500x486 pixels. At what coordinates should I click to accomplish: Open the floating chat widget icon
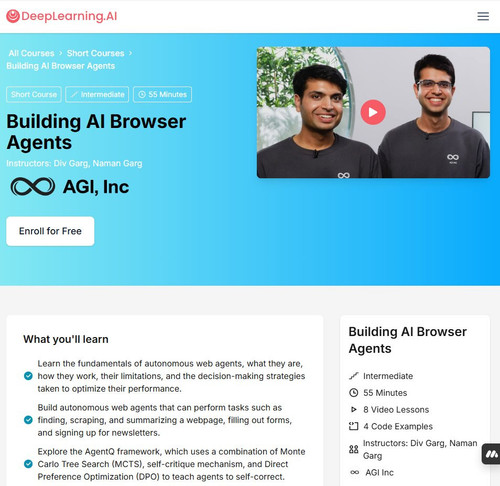tap(492, 454)
